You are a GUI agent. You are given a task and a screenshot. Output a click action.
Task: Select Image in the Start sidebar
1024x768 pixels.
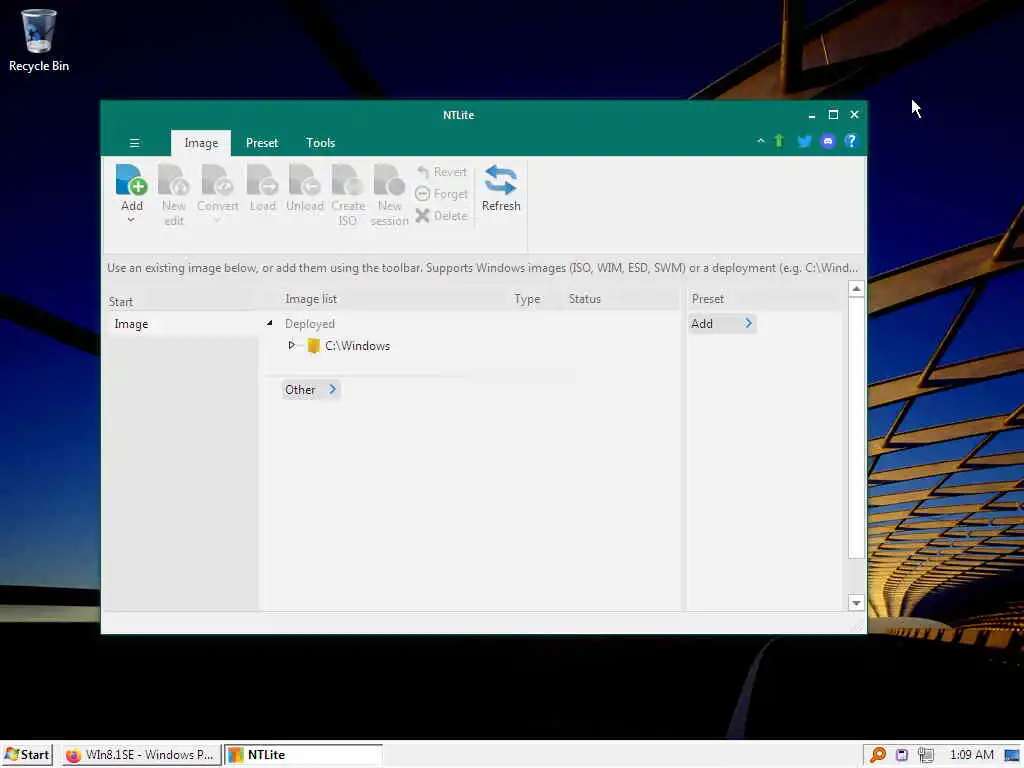(x=183, y=324)
